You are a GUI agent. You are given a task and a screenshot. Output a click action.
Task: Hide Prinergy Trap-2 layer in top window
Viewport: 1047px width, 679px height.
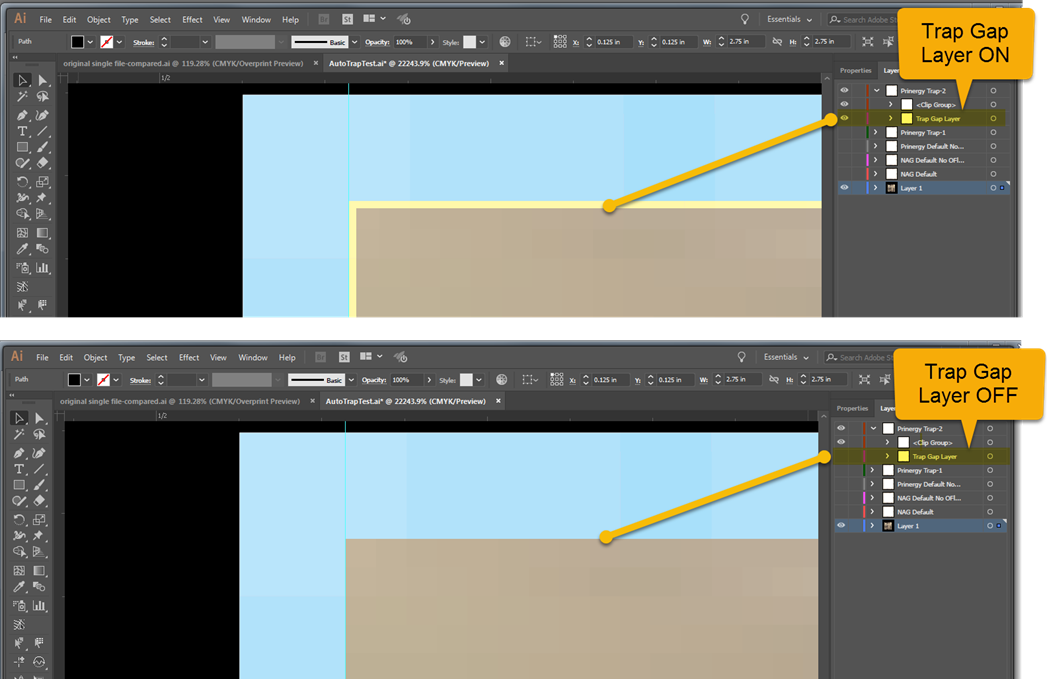pyautogui.click(x=844, y=90)
